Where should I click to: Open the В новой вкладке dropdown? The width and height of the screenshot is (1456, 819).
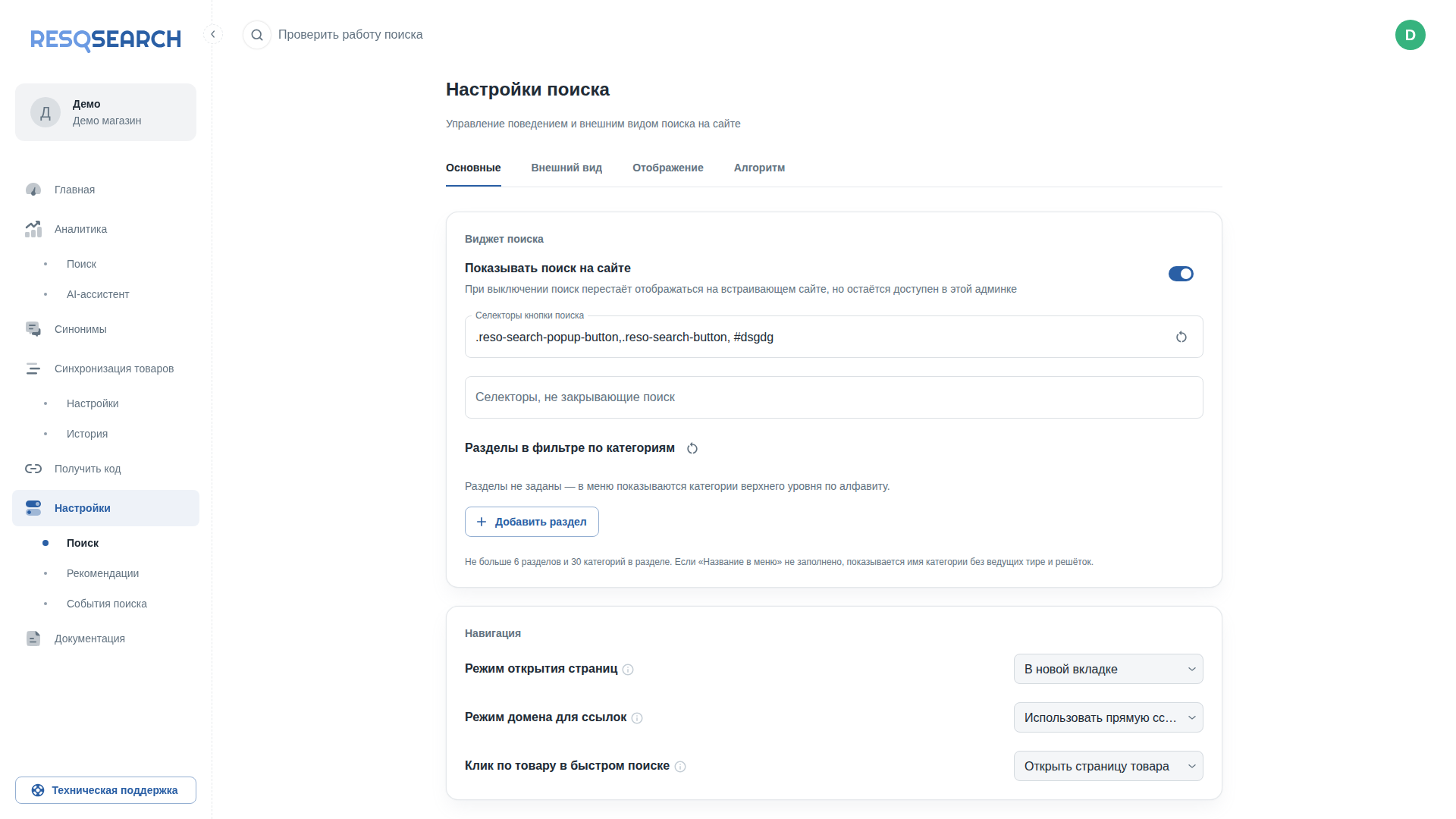coord(1108,669)
